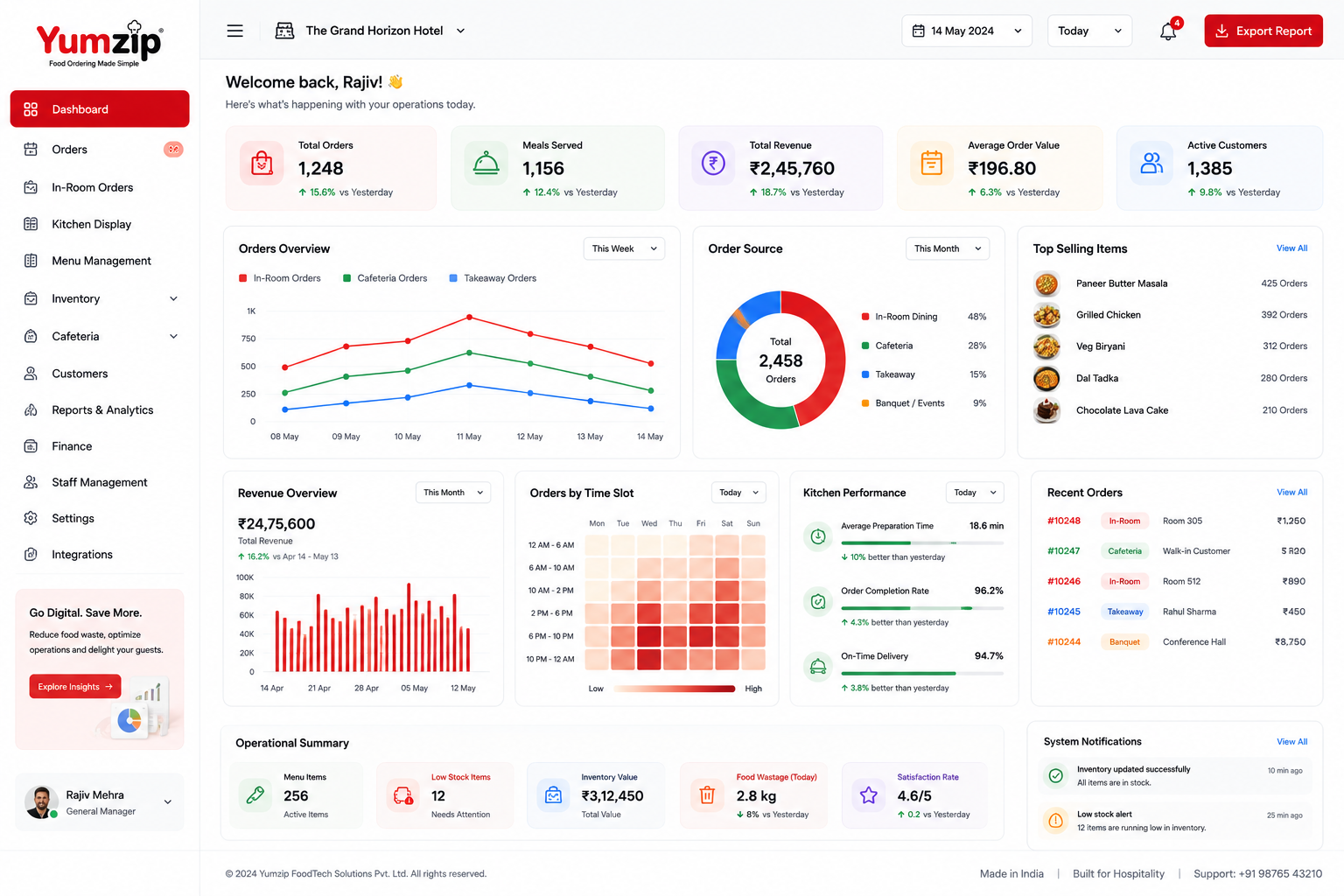Click View All in System Notifications
This screenshot has width=1344, height=896.
pos(1291,742)
